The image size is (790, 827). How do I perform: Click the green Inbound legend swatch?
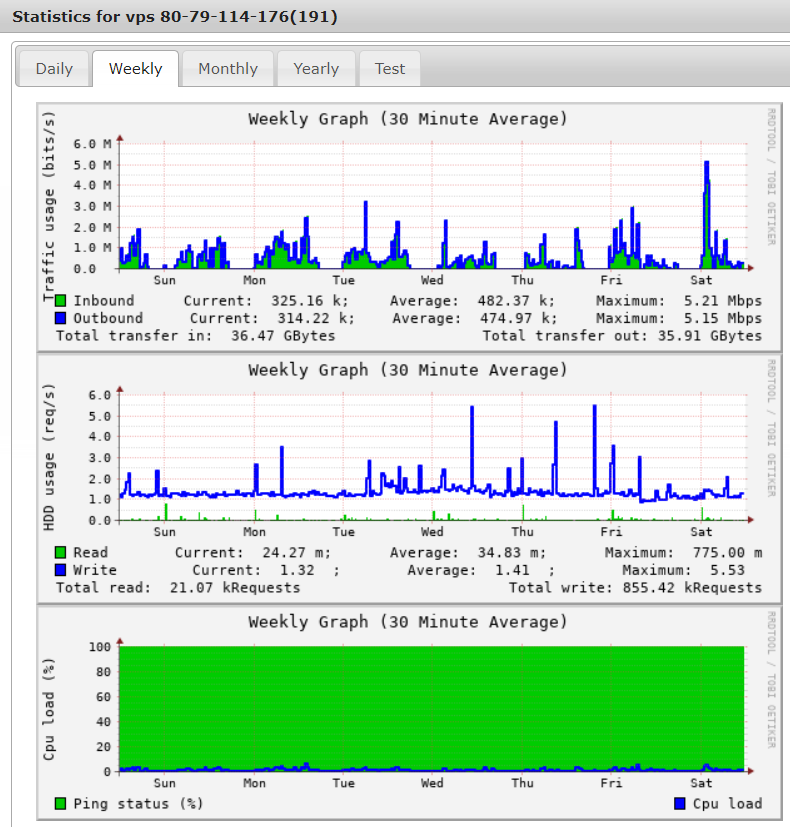click(61, 301)
